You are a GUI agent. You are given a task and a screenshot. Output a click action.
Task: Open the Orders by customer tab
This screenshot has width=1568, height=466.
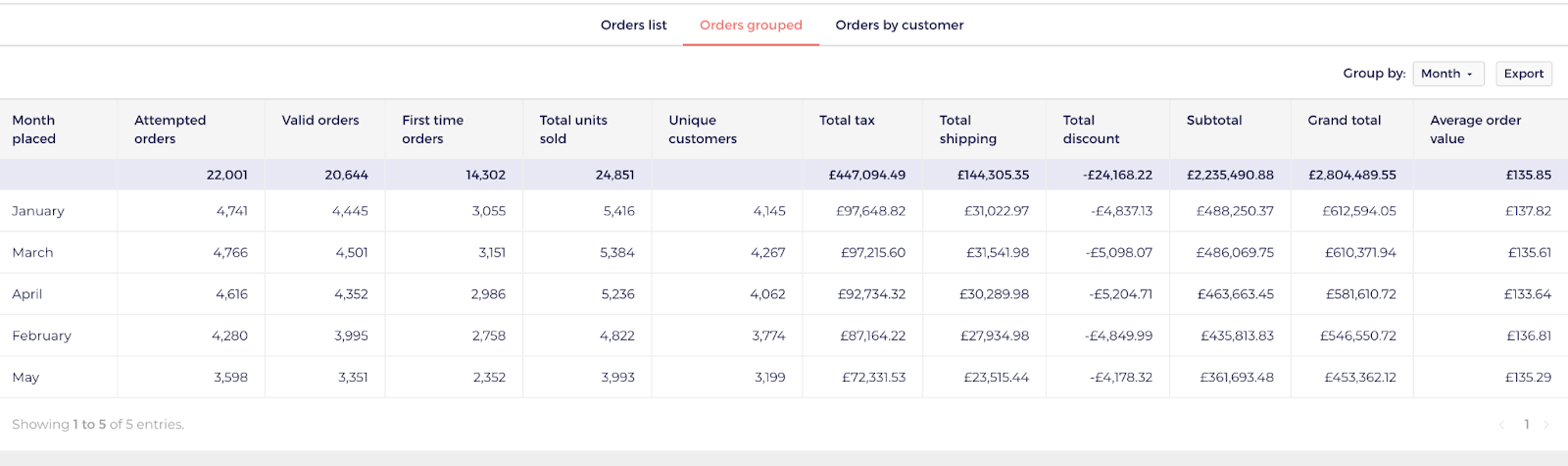click(x=899, y=25)
